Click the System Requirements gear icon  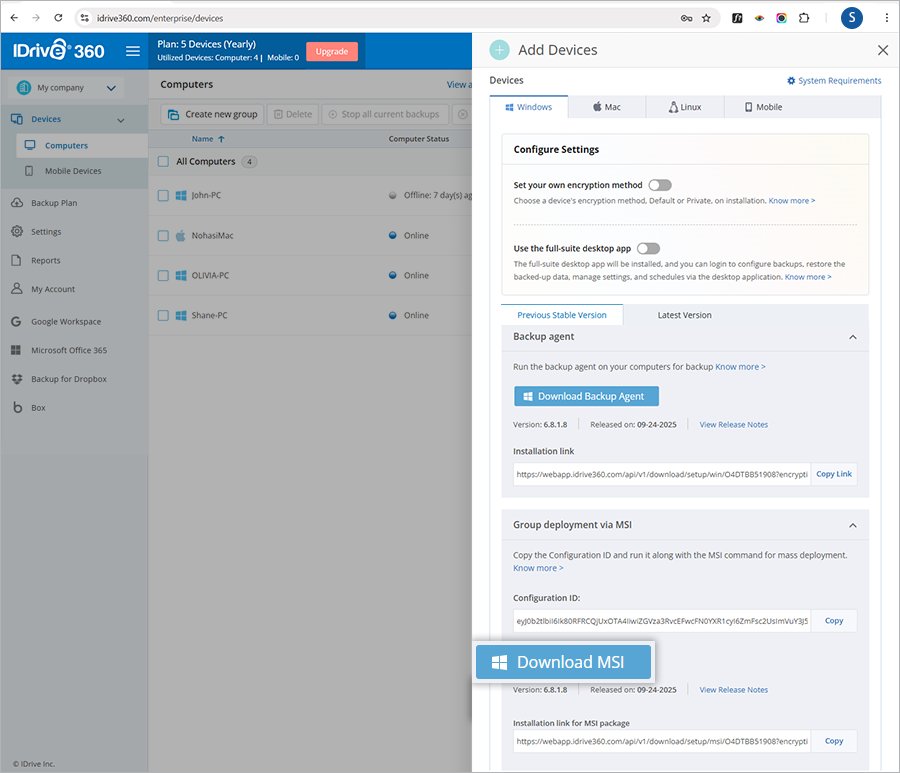pyautogui.click(x=791, y=81)
